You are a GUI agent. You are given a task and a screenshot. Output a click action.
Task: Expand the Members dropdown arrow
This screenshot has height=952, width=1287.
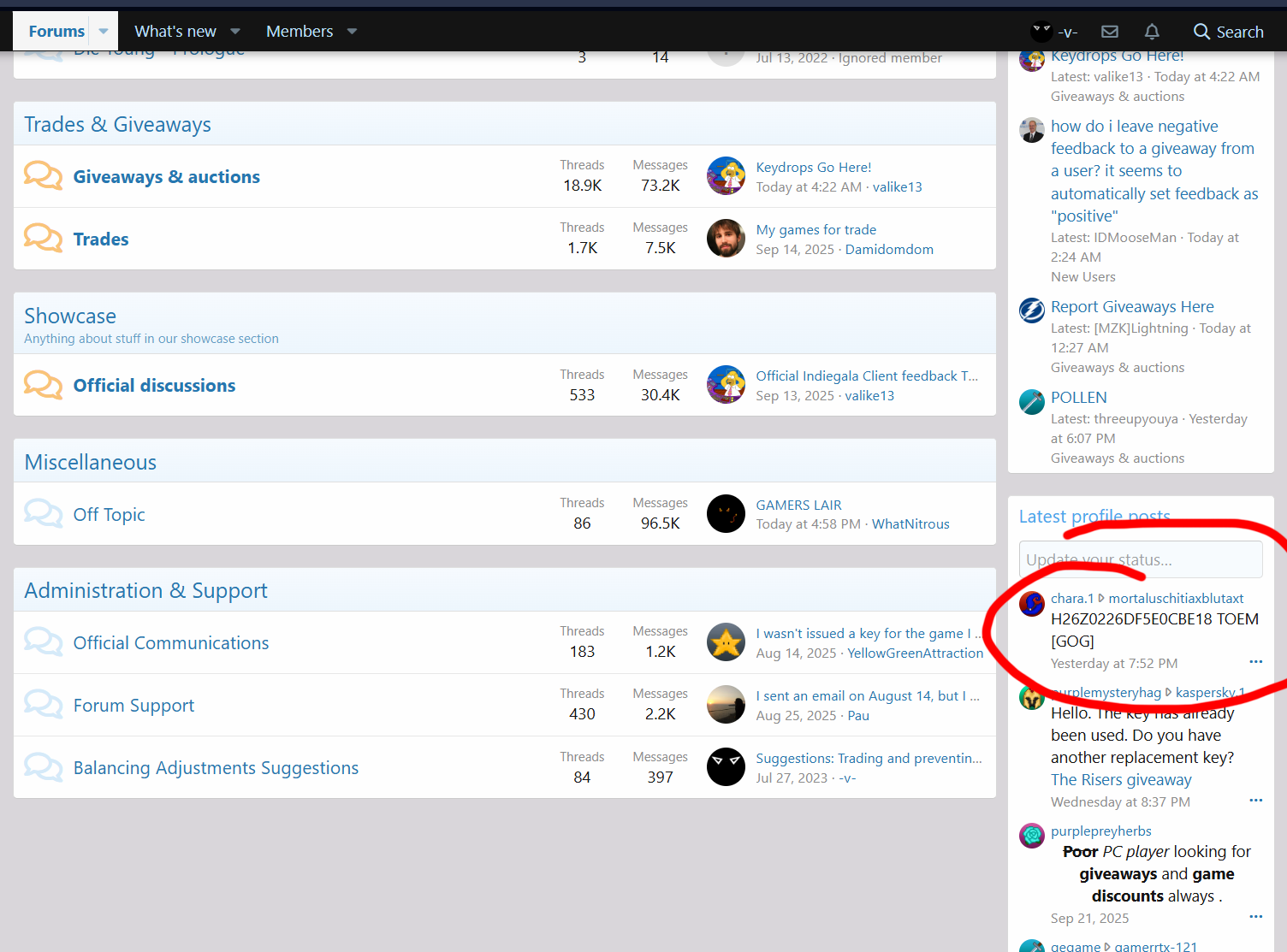[x=352, y=32]
